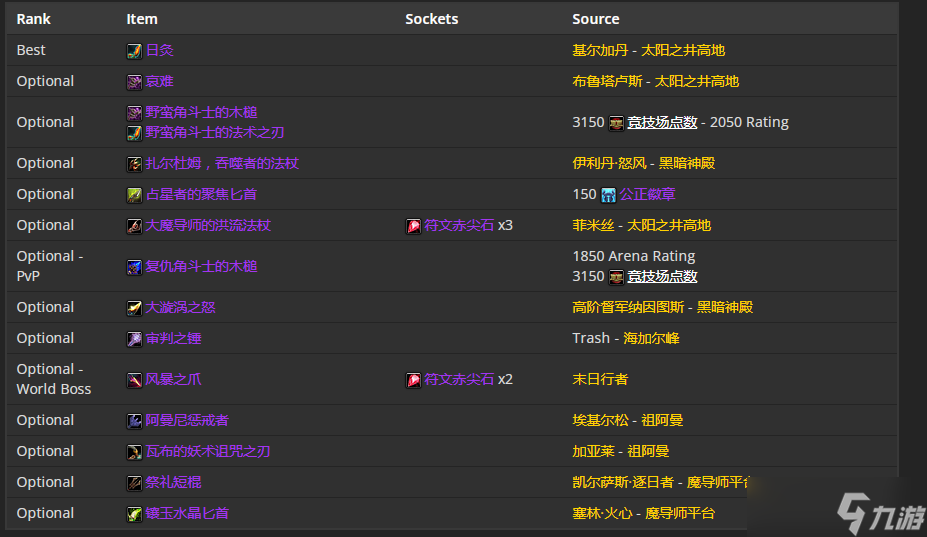Screen dimensions: 927x537
Task: Open the 基尔加丹 - 太阳之井高地 source link
Action: coord(649,50)
